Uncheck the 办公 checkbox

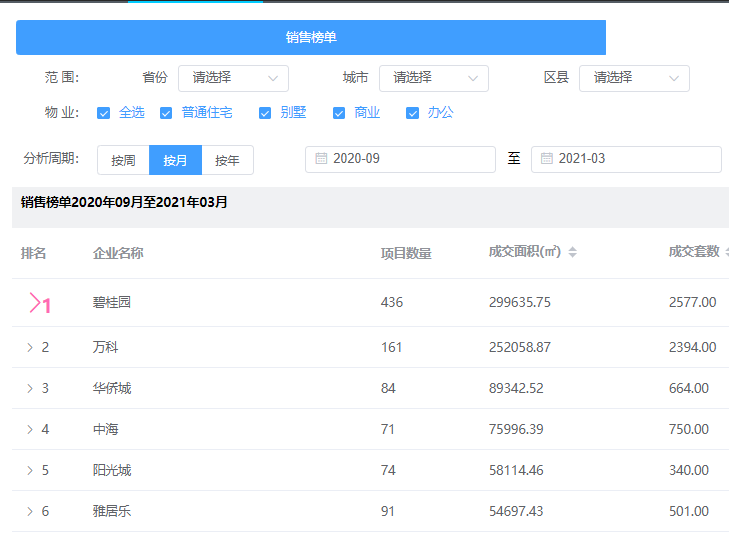click(412, 113)
